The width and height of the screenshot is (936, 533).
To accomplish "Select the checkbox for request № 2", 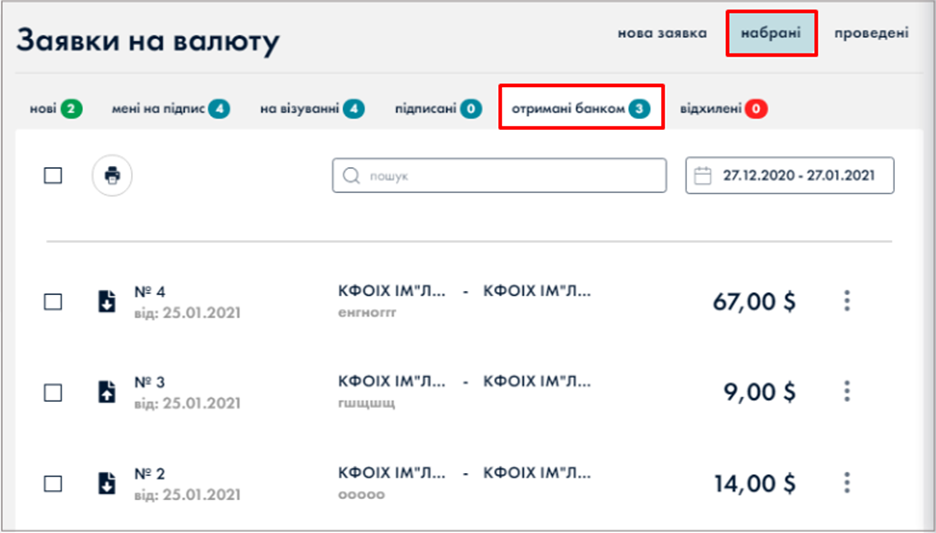I will pyautogui.click(x=53, y=483).
